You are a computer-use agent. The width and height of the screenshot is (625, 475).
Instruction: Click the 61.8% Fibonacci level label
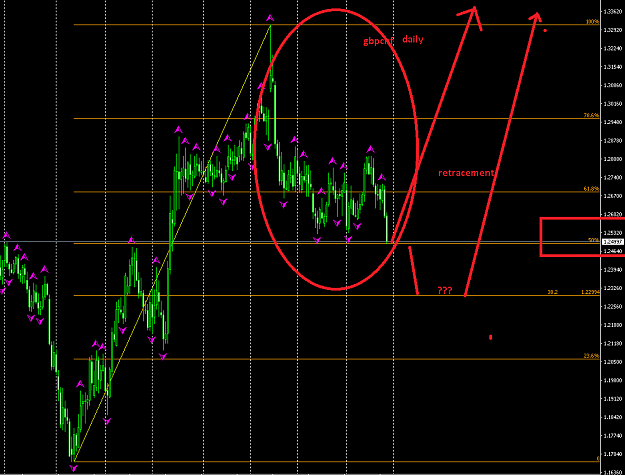pyautogui.click(x=592, y=189)
